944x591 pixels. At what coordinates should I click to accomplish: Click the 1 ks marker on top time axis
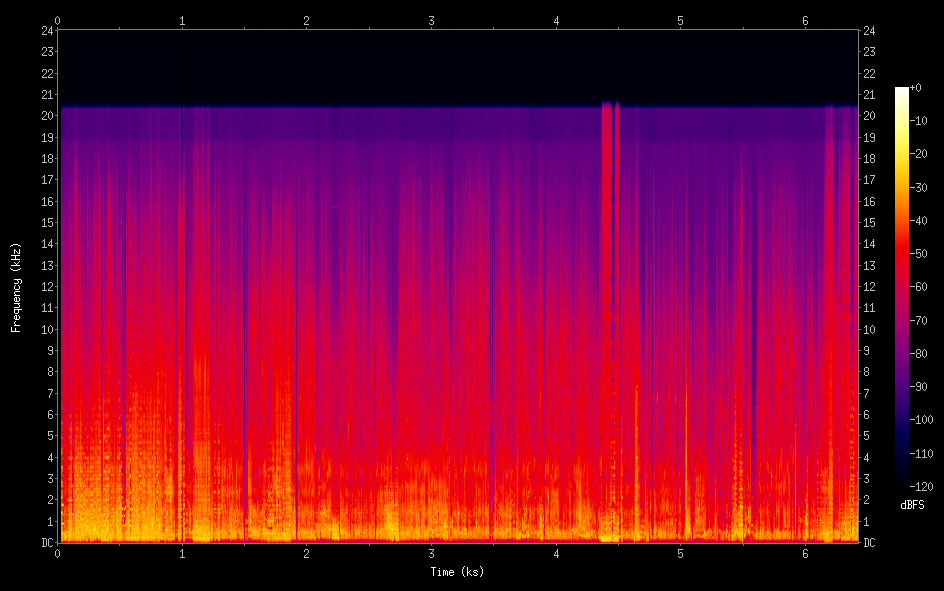(182, 20)
